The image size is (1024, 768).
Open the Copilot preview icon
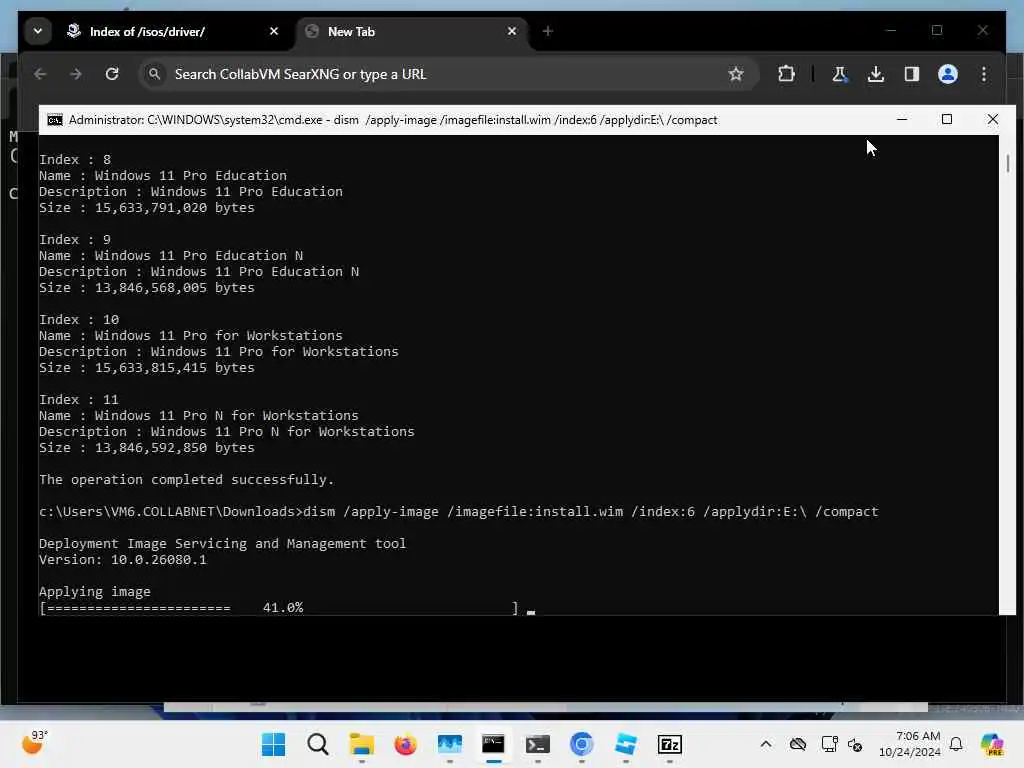[992, 744]
